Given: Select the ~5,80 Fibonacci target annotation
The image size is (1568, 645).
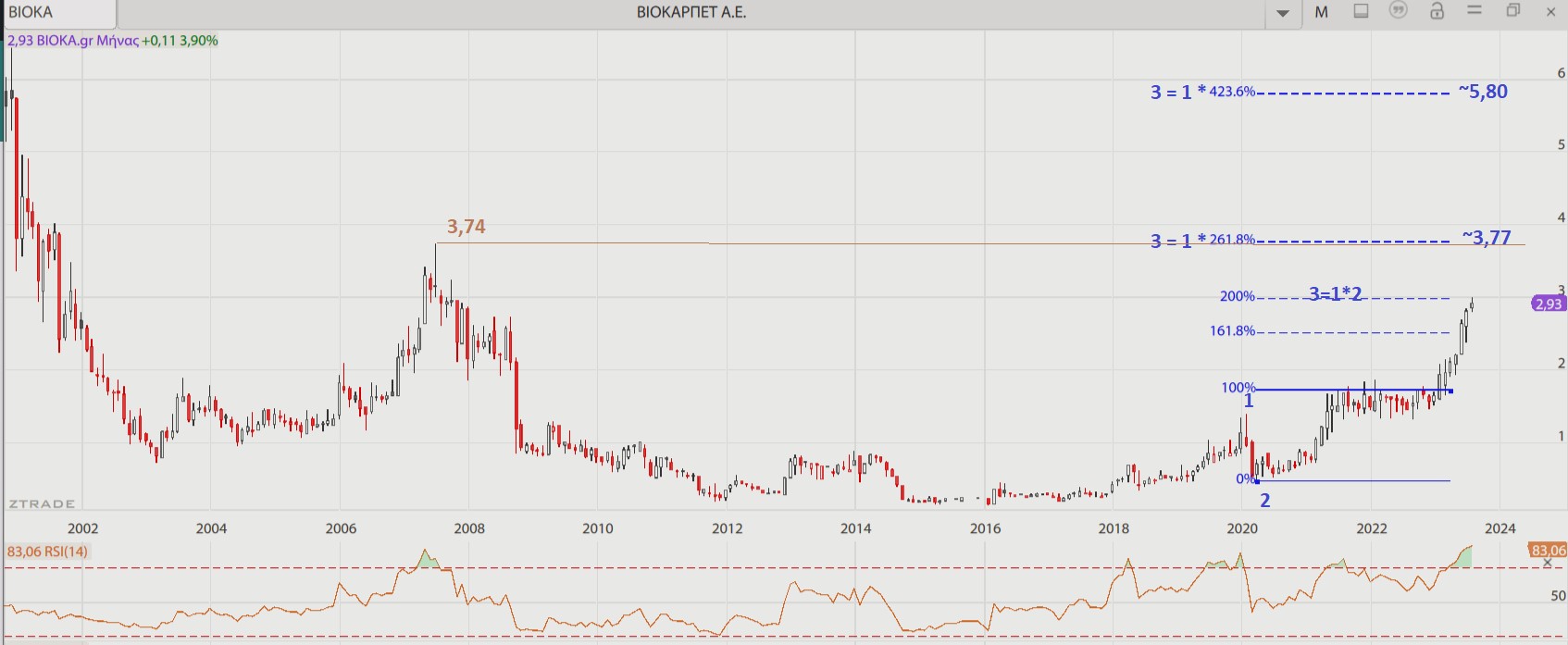Looking at the screenshot, I should tap(1483, 92).
